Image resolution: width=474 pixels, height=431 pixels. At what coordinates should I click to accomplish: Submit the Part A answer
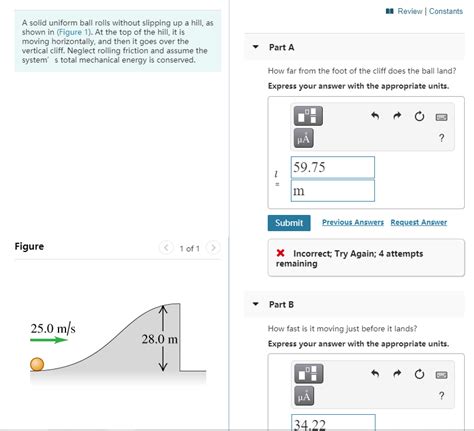289,223
